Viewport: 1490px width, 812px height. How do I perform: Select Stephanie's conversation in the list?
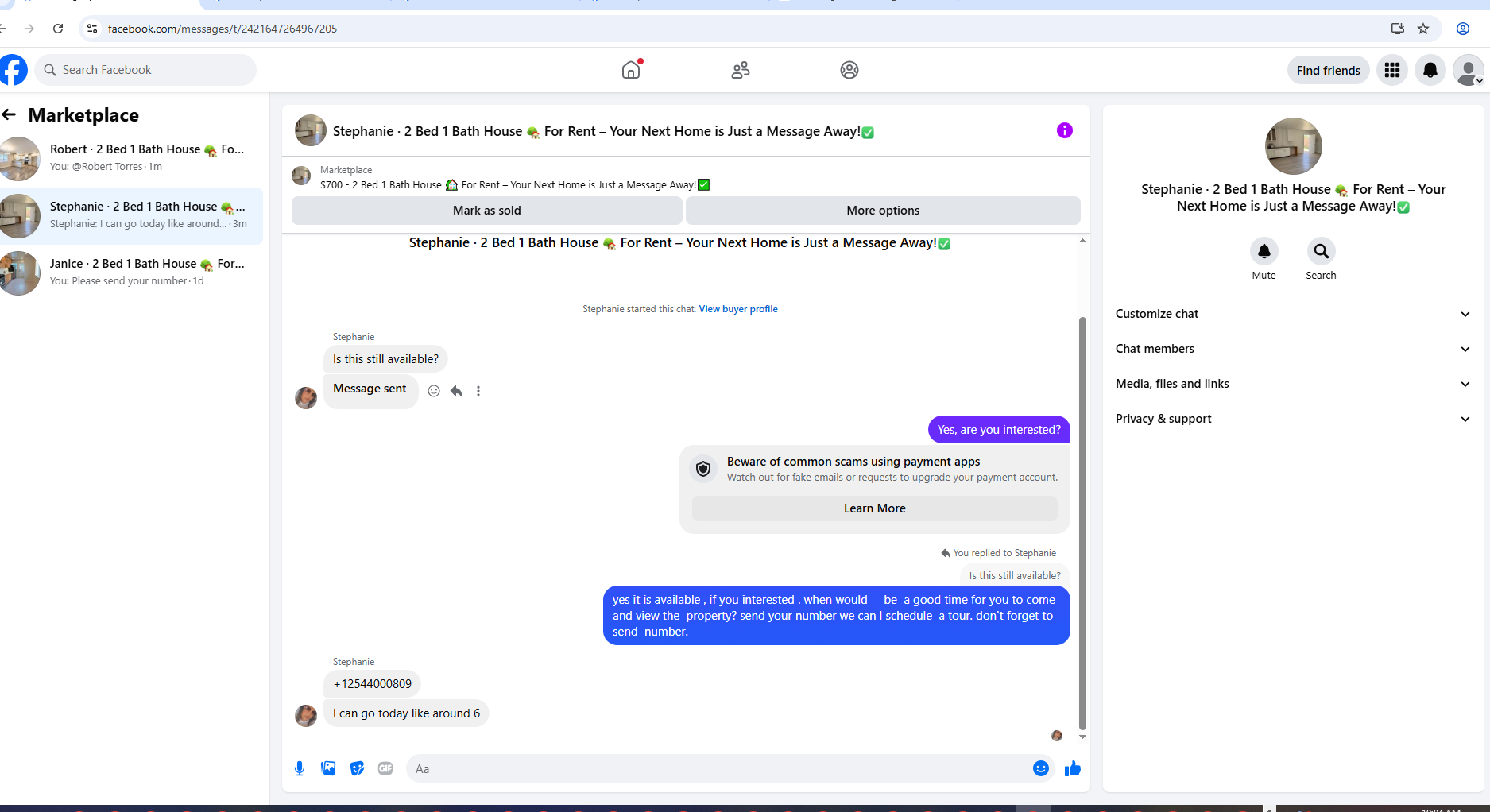point(131,215)
